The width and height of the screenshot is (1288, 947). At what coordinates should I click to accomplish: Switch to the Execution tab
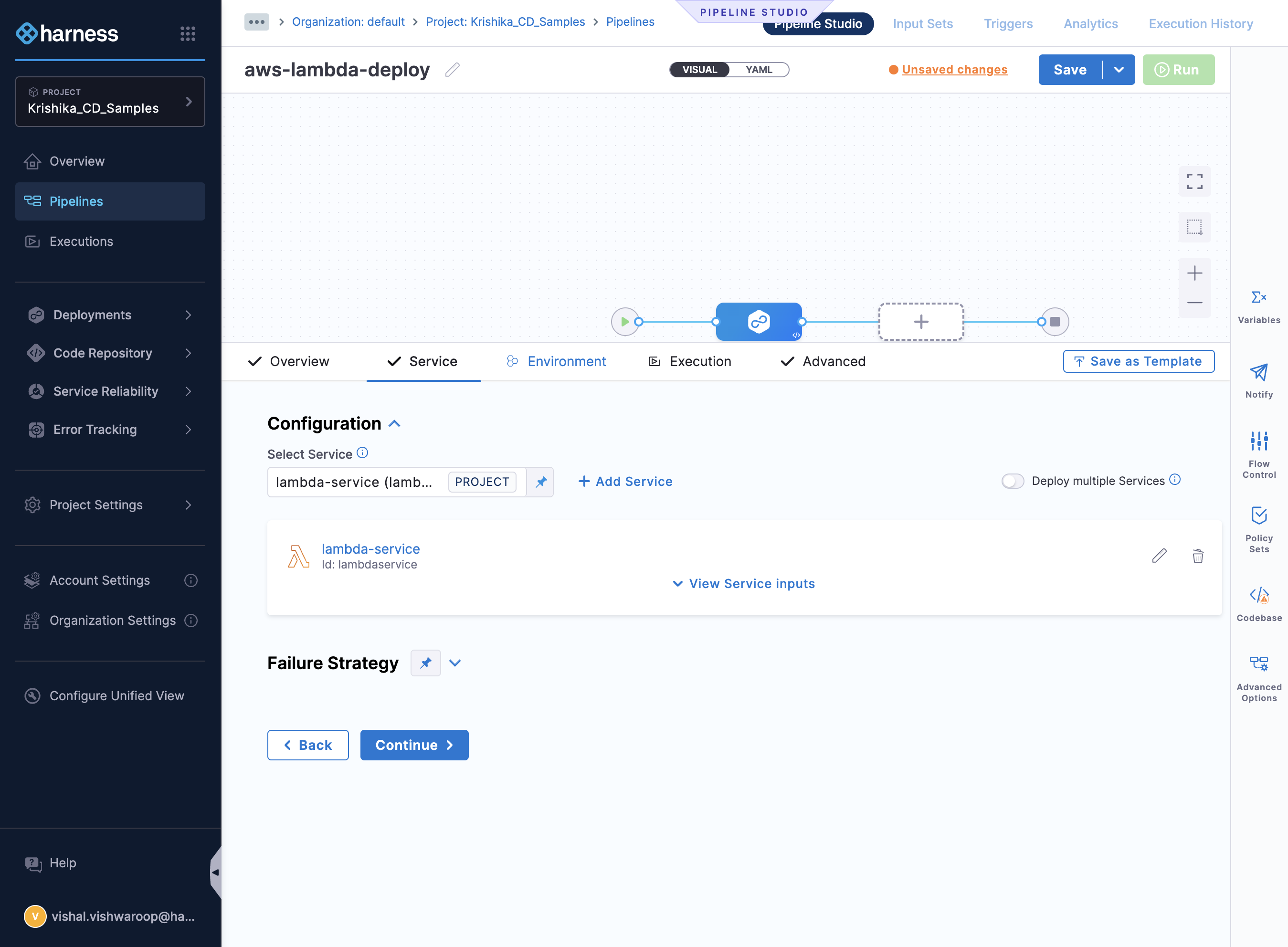[690, 362]
